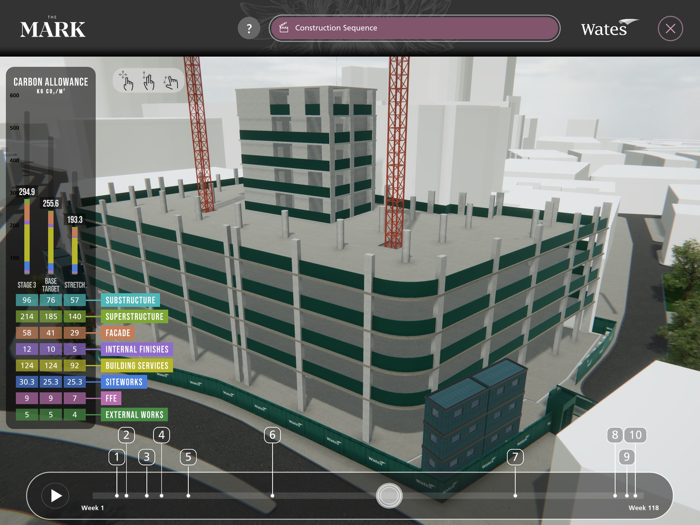700x525 pixels.
Task: Click the Week 1 timeline label
Action: 92,508
